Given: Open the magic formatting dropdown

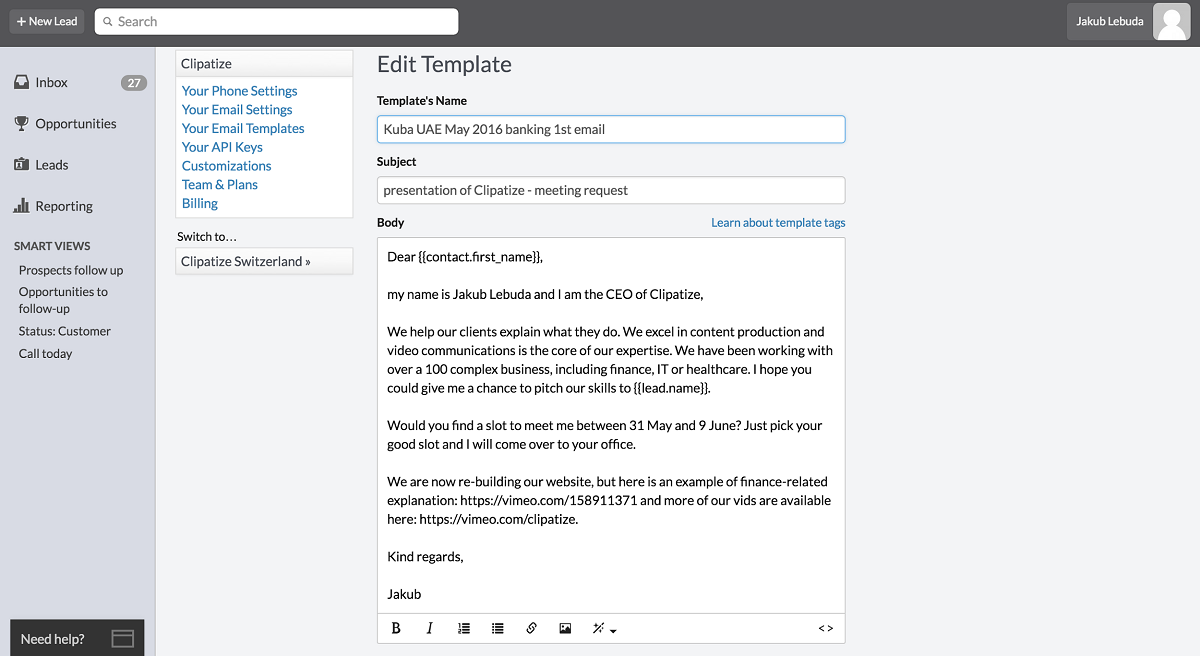Looking at the screenshot, I should click(604, 628).
